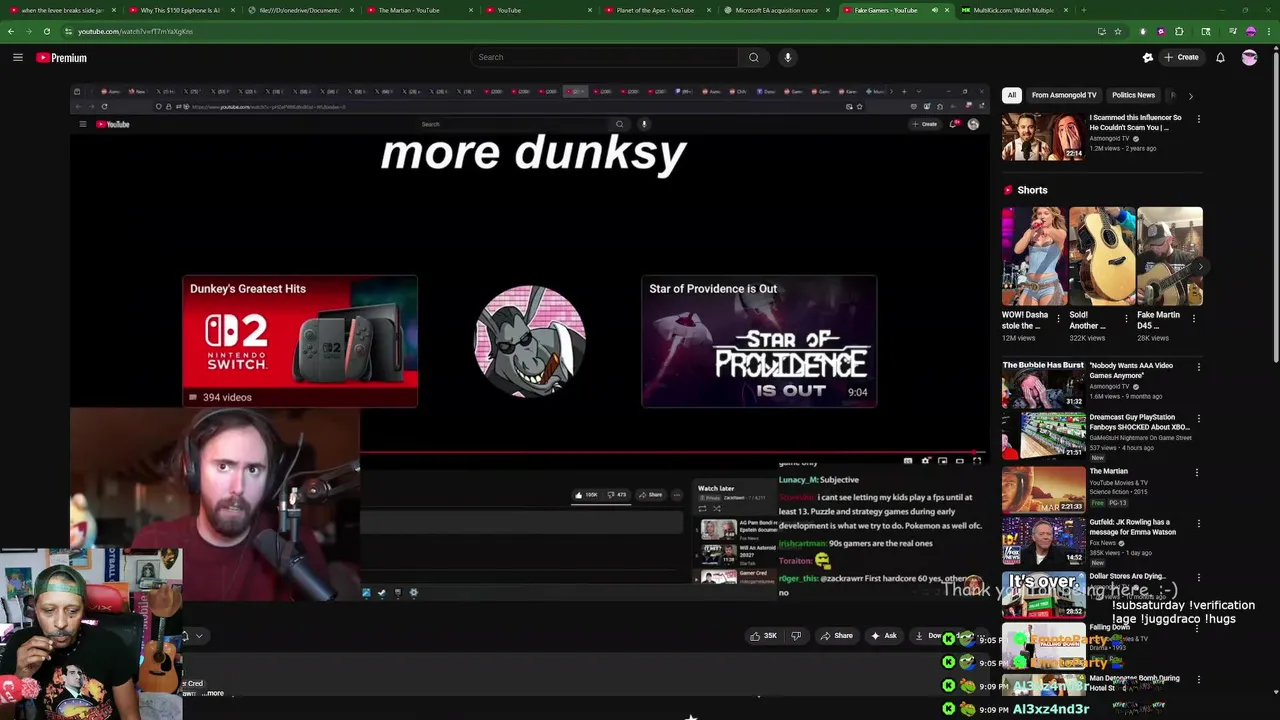Click the YouTube search input field

(x=605, y=57)
